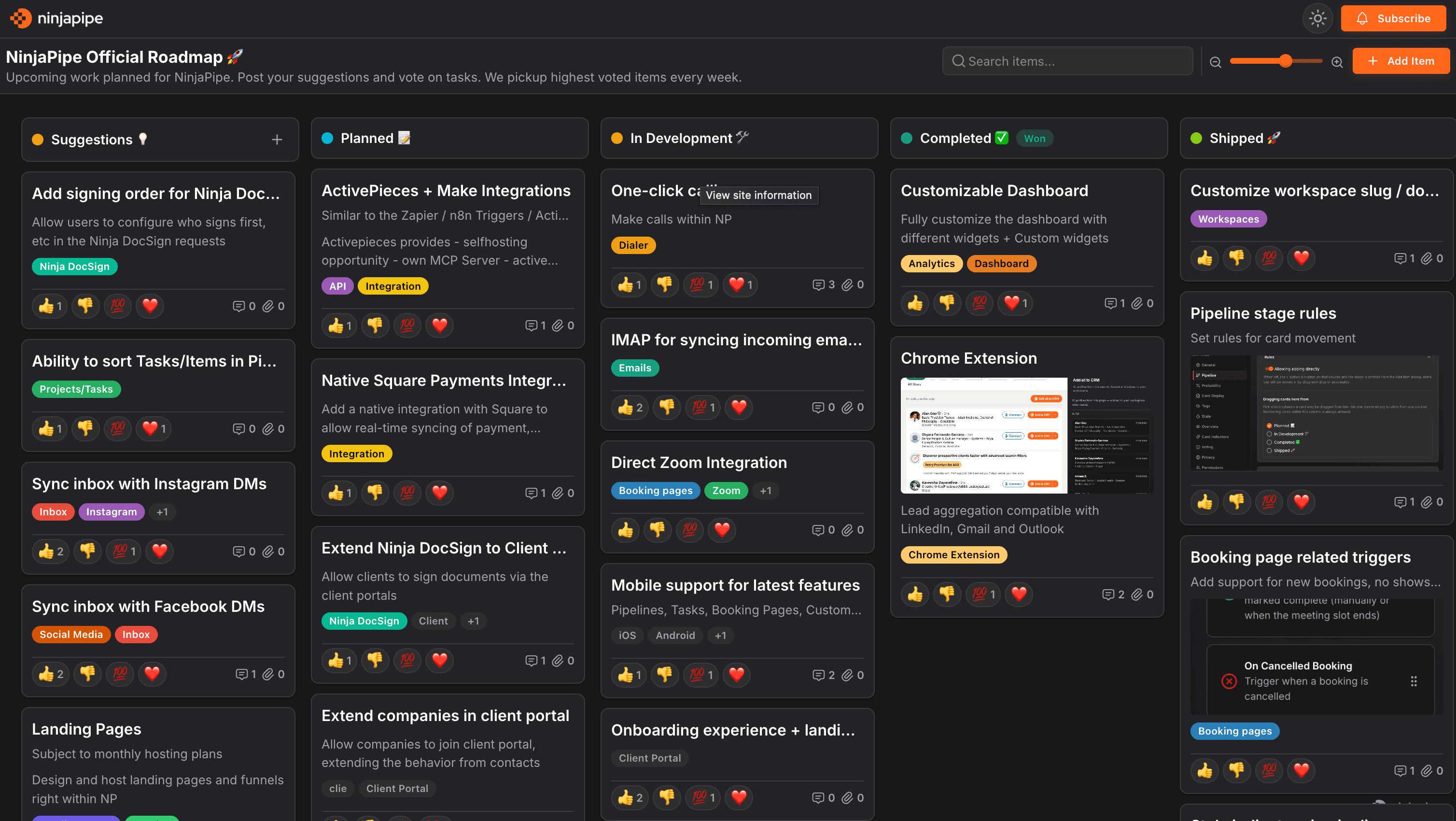
Task: Toggle thumbs up on ActivePieces card
Action: click(x=339, y=325)
